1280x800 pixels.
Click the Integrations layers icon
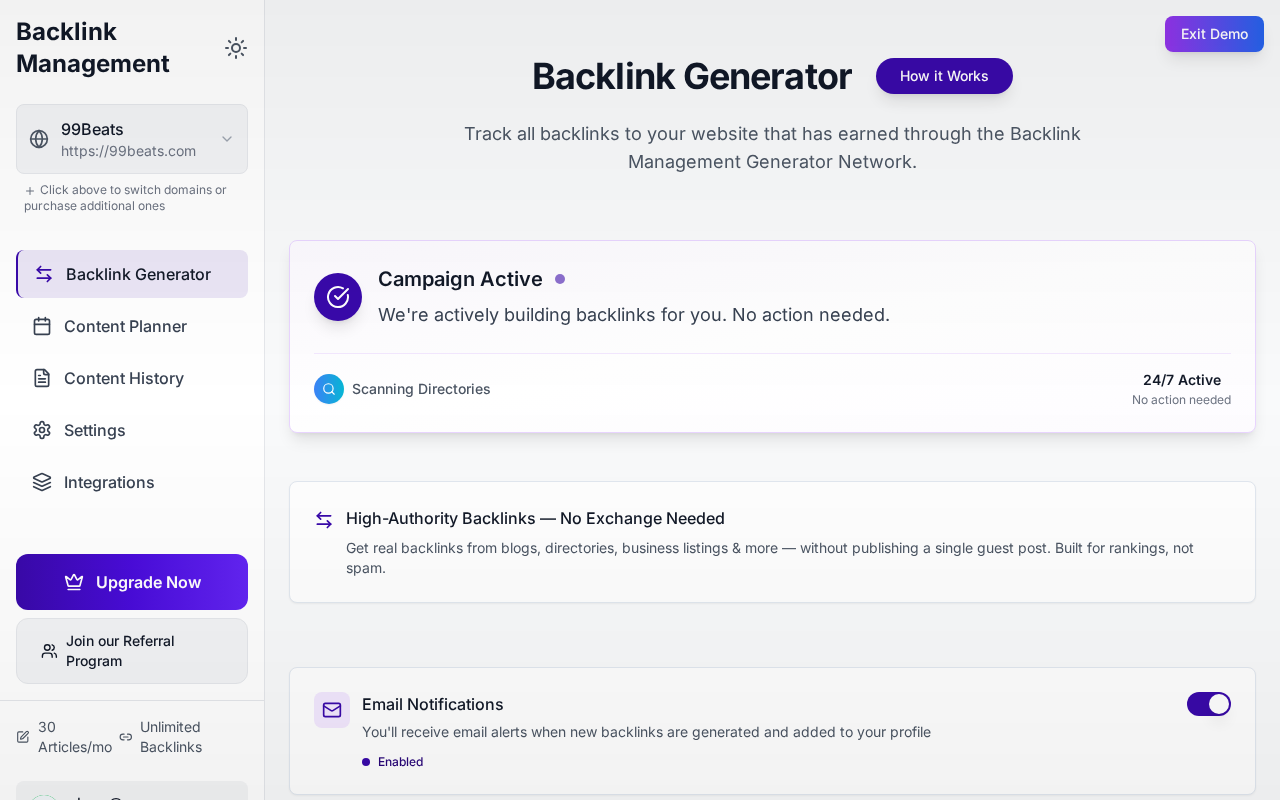coord(42,482)
